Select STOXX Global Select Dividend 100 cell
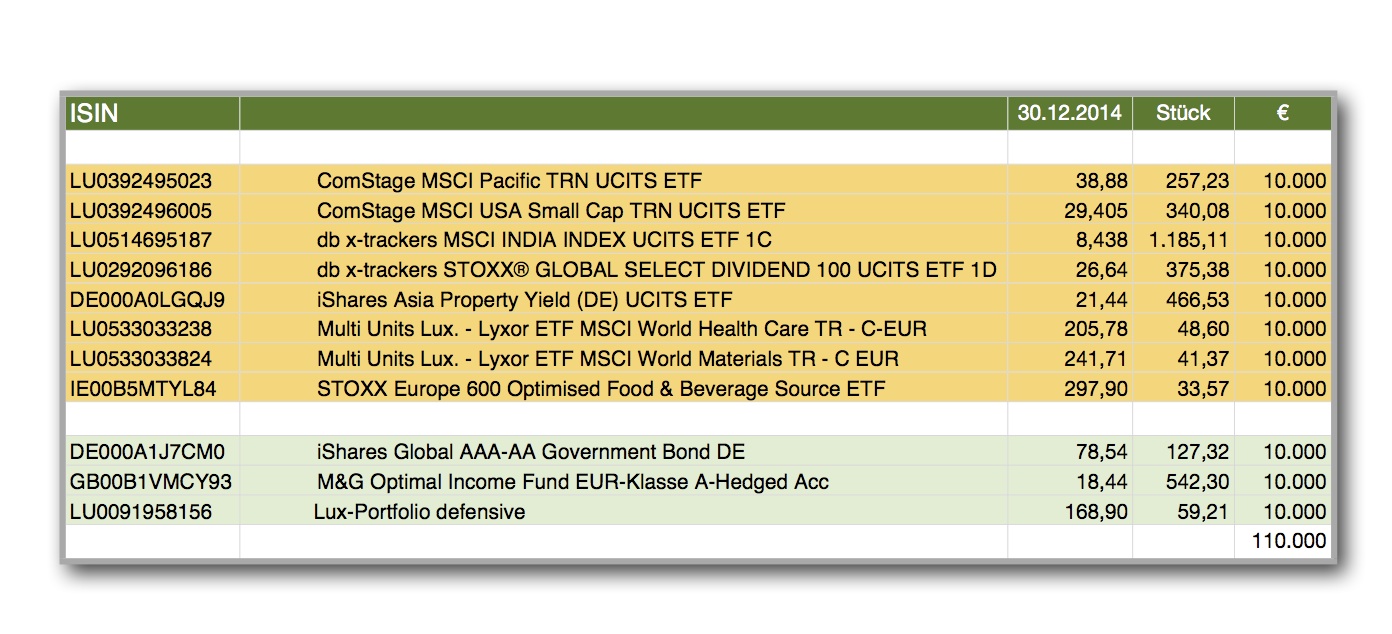 (656, 270)
